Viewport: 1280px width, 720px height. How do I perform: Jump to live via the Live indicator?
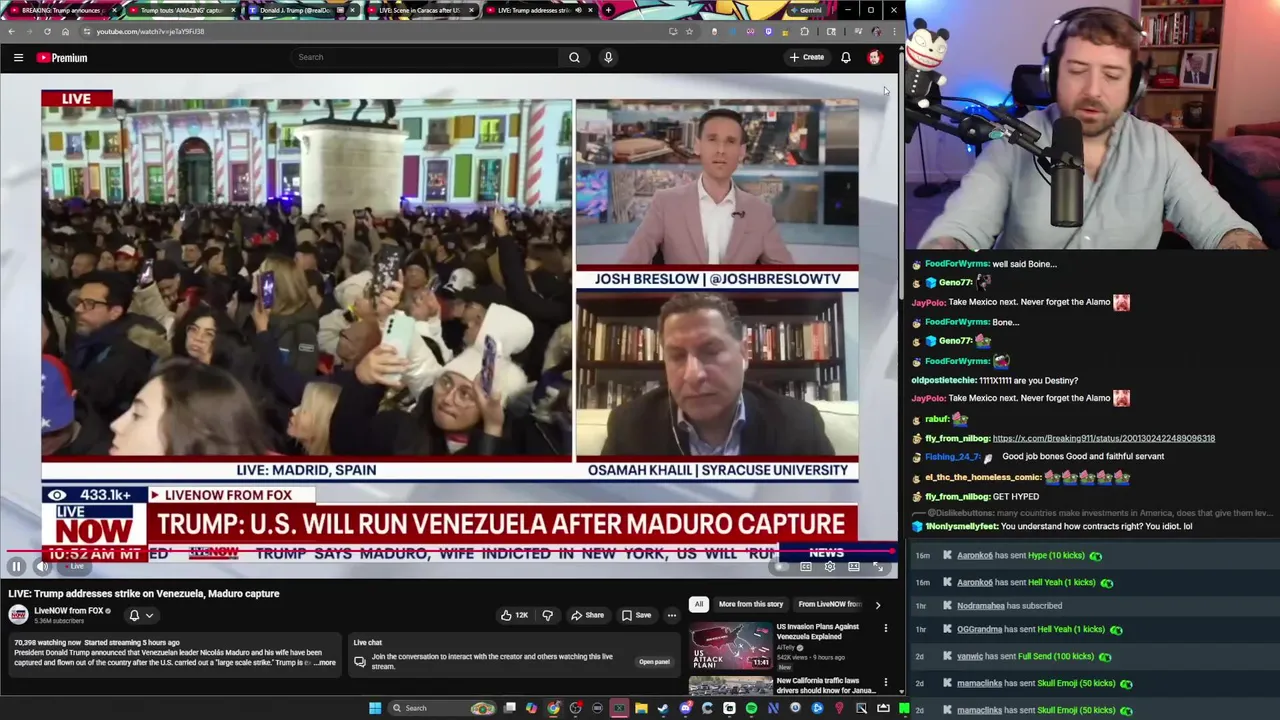[x=76, y=567]
